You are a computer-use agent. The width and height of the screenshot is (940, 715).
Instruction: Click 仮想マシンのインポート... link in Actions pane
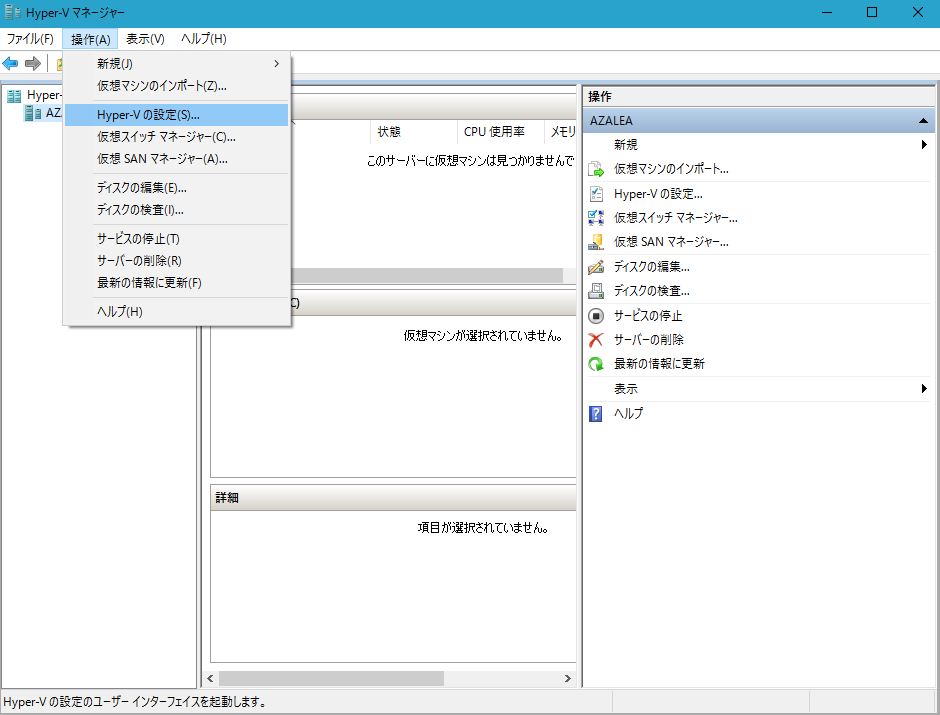click(671, 169)
